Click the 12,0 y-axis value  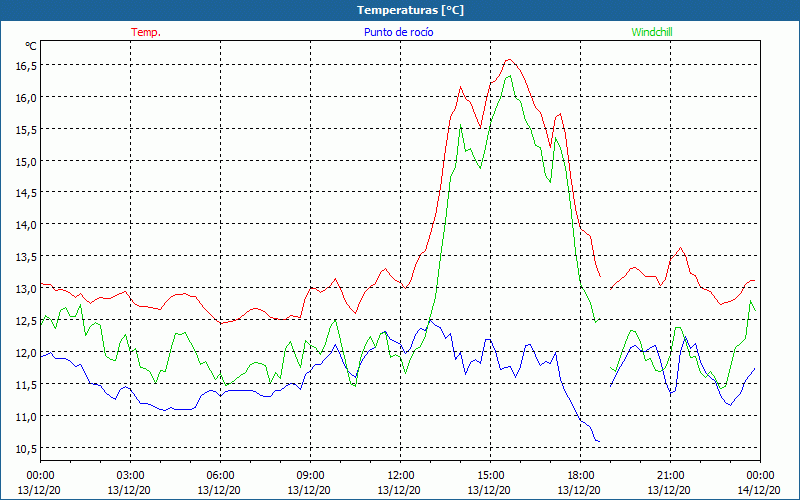pyautogui.click(x=26, y=353)
